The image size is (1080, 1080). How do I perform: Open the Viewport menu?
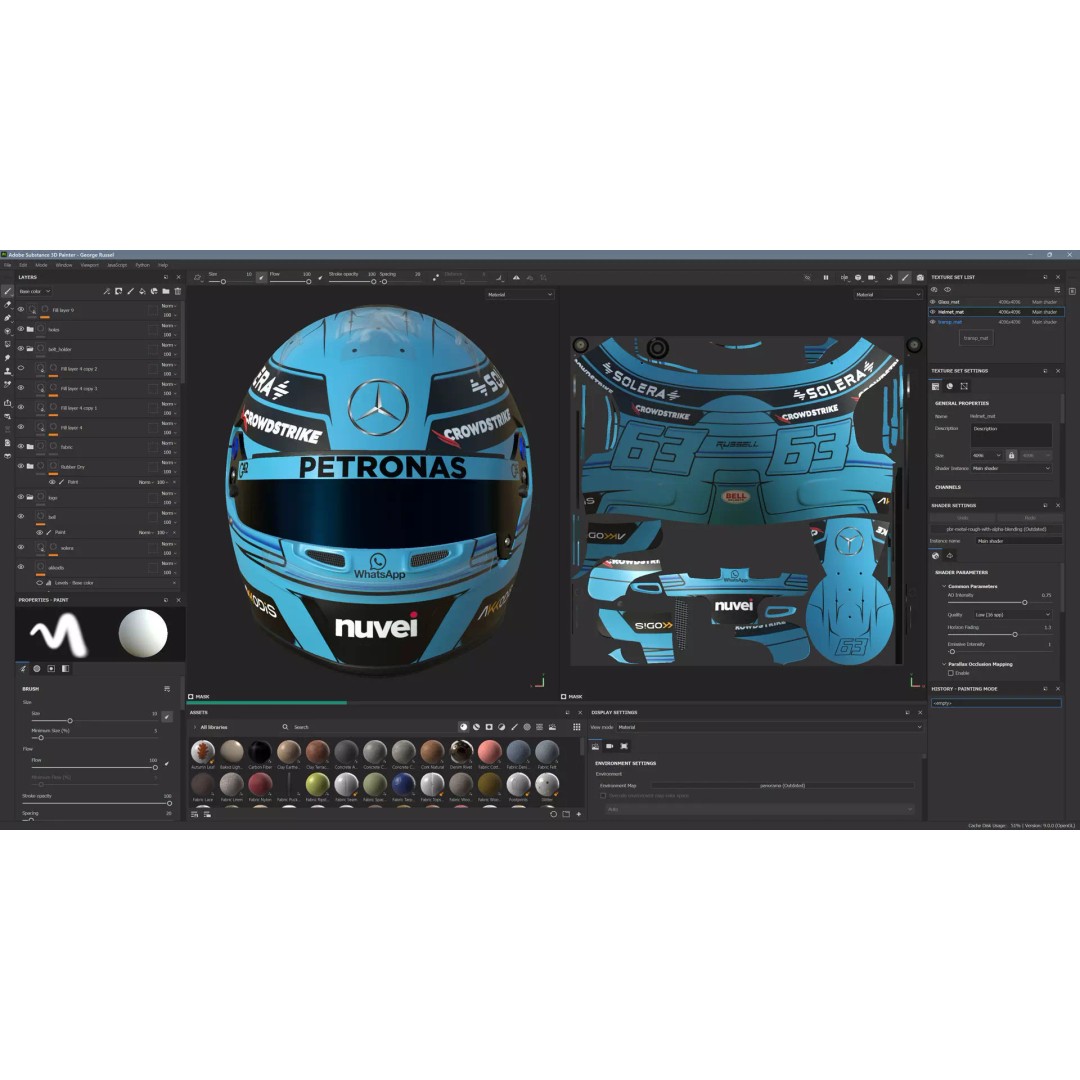click(93, 265)
